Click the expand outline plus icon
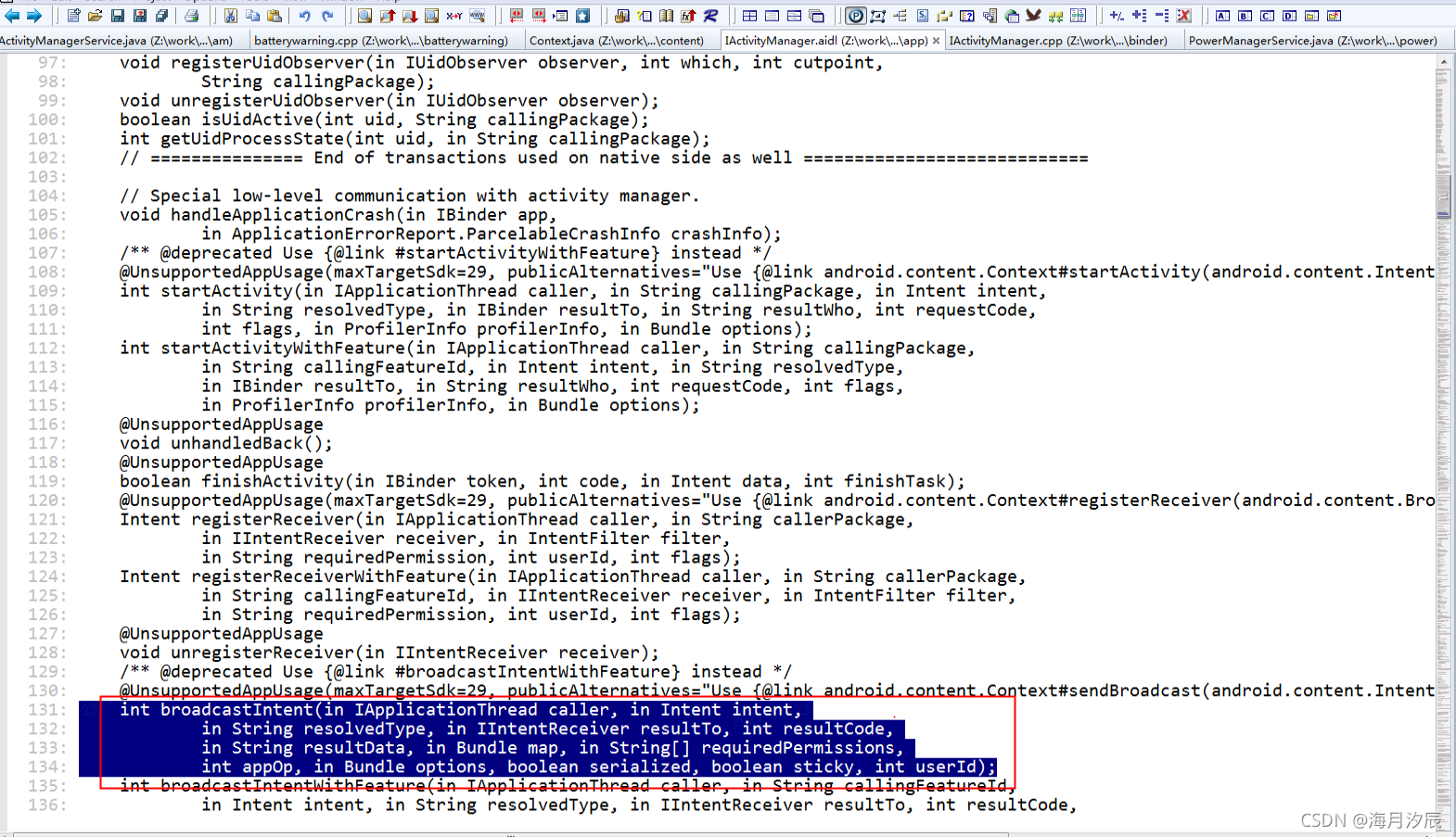 1139,16
